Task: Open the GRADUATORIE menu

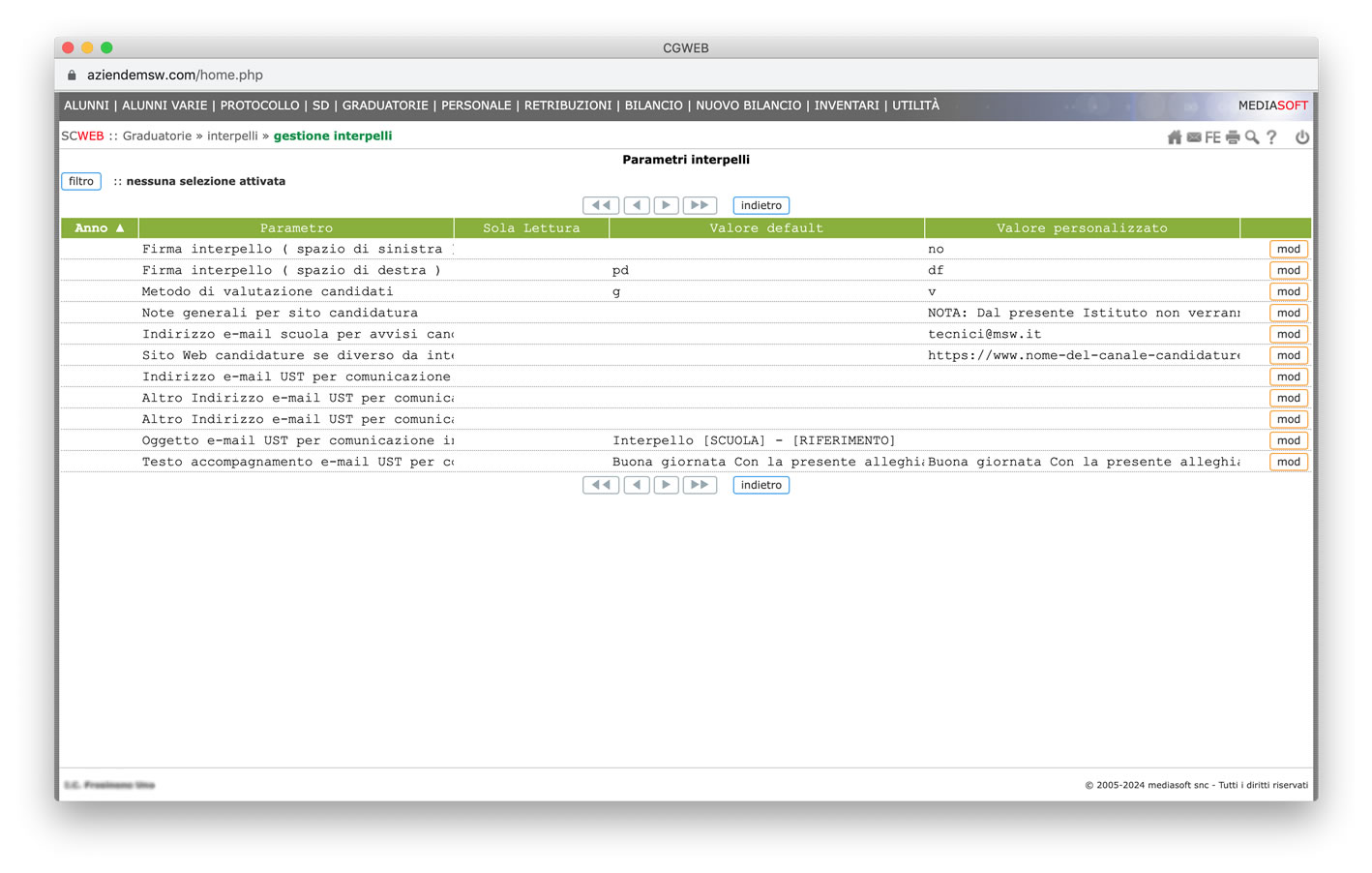Action: [x=385, y=105]
